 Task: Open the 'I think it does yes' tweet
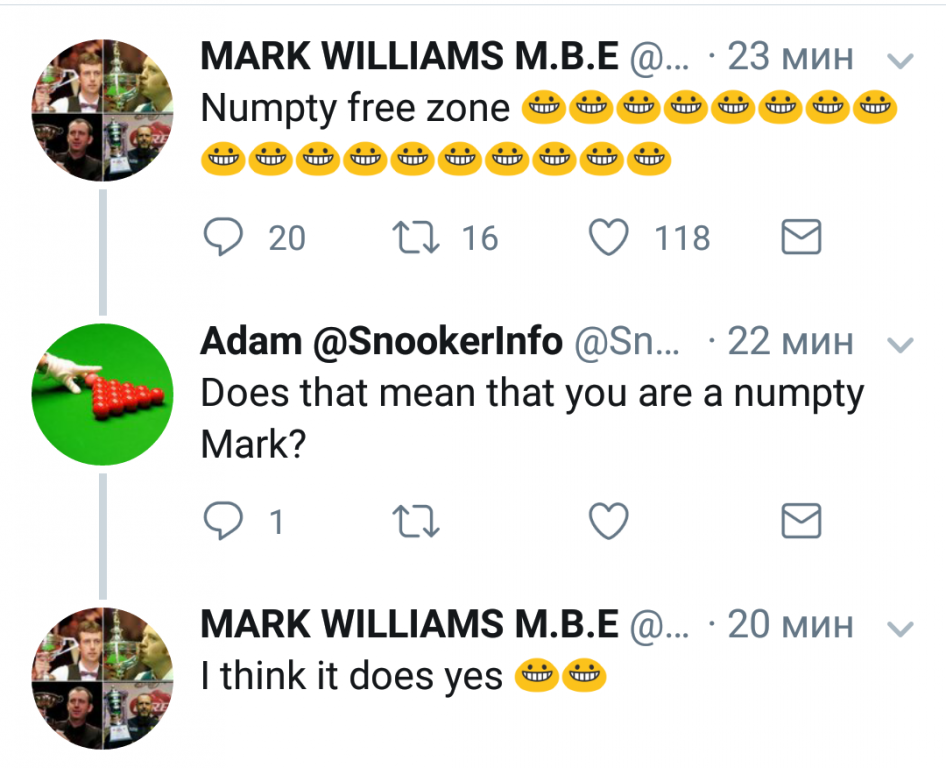click(x=351, y=677)
